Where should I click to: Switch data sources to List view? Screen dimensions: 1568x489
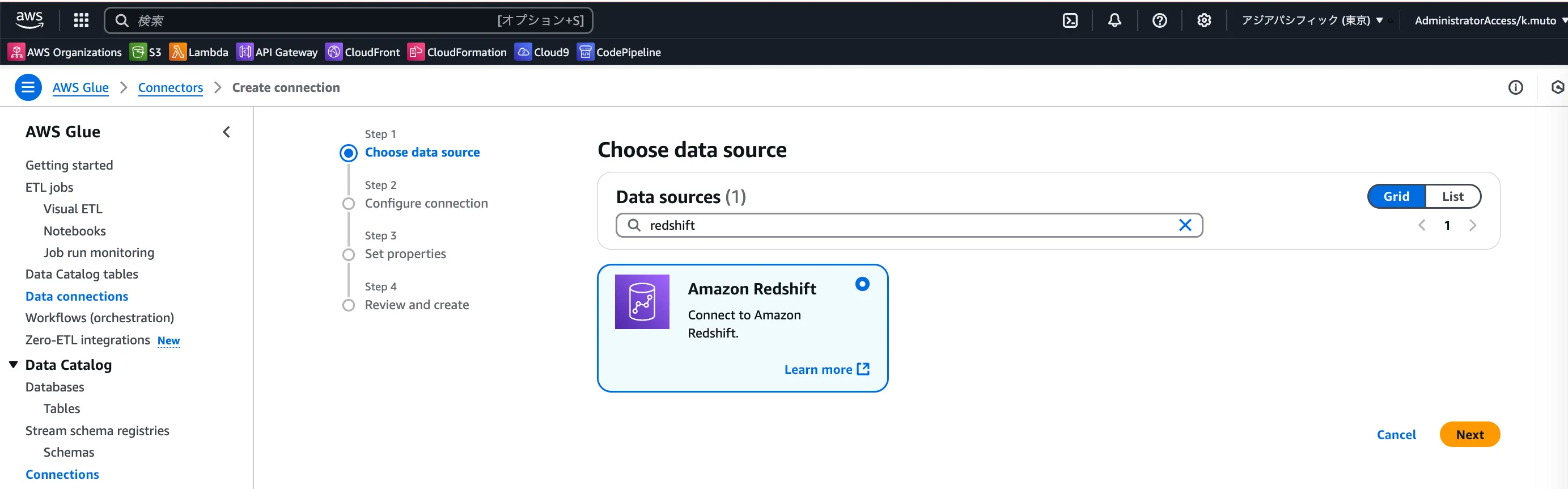[1452, 196]
